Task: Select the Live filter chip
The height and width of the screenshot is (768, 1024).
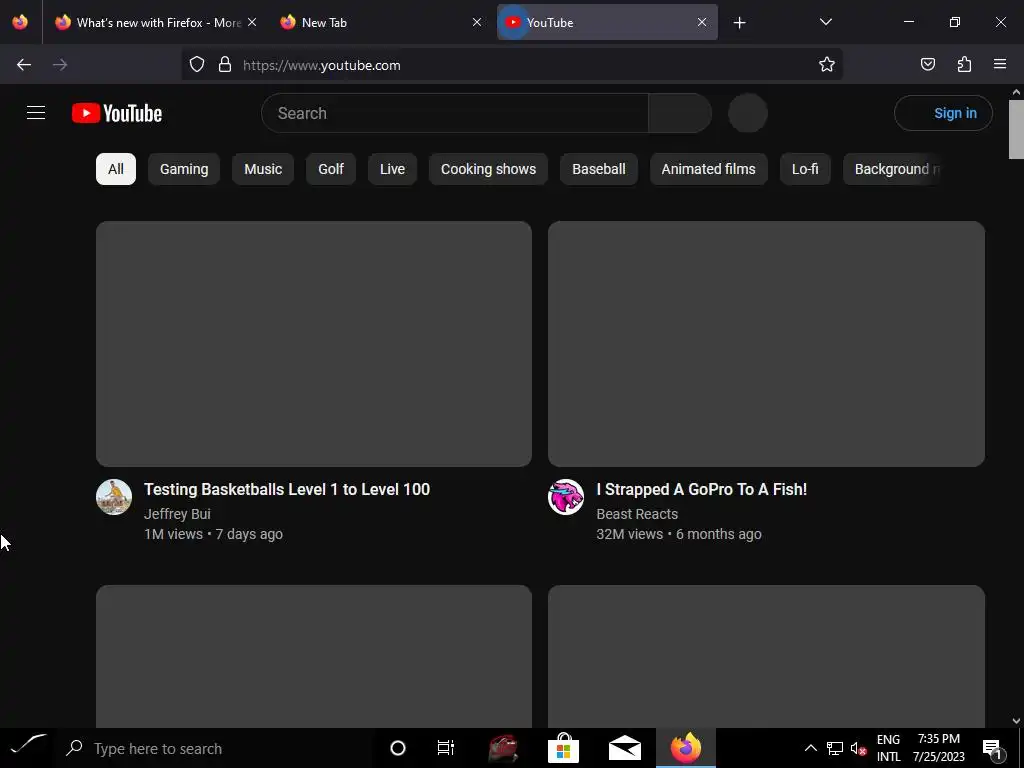Action: [392, 169]
